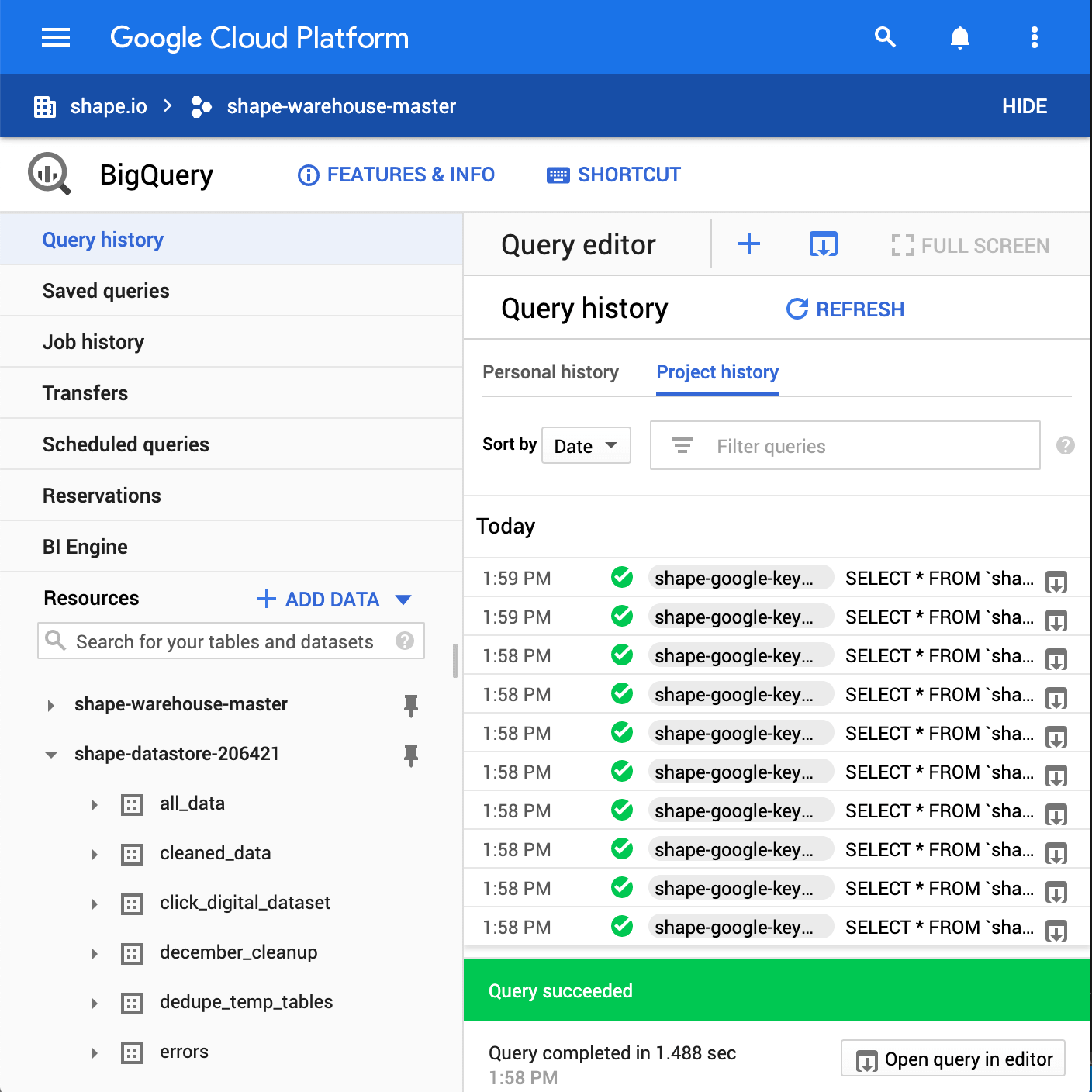
Task: Open BI Engine
Action: click(x=231, y=547)
